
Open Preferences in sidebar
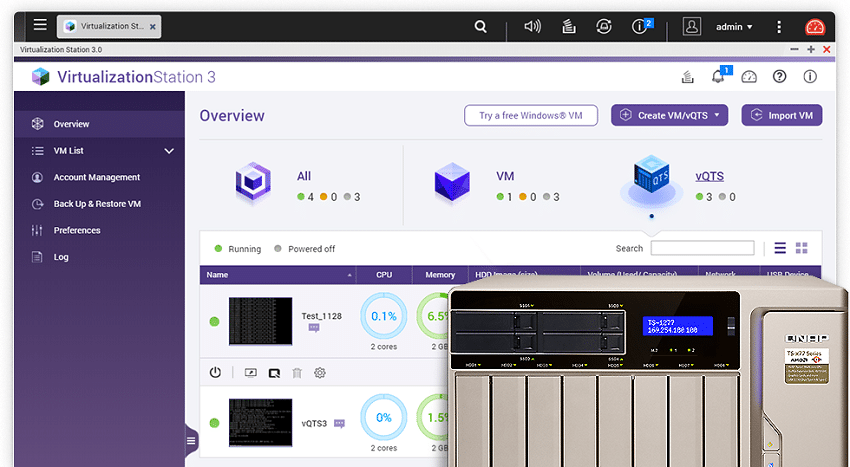tap(100, 231)
